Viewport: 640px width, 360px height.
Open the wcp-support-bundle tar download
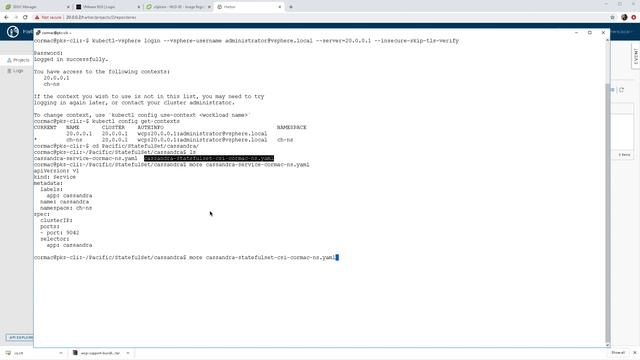point(97,353)
